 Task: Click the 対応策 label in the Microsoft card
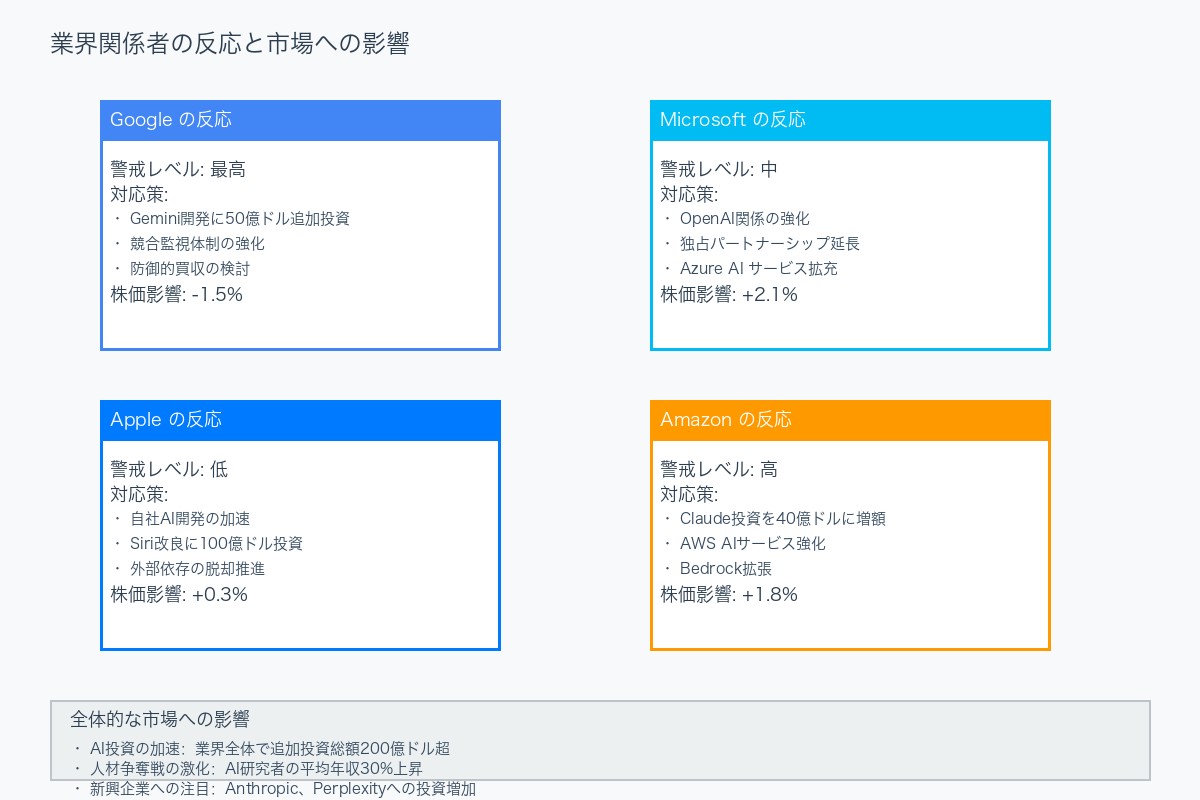[x=689, y=195]
